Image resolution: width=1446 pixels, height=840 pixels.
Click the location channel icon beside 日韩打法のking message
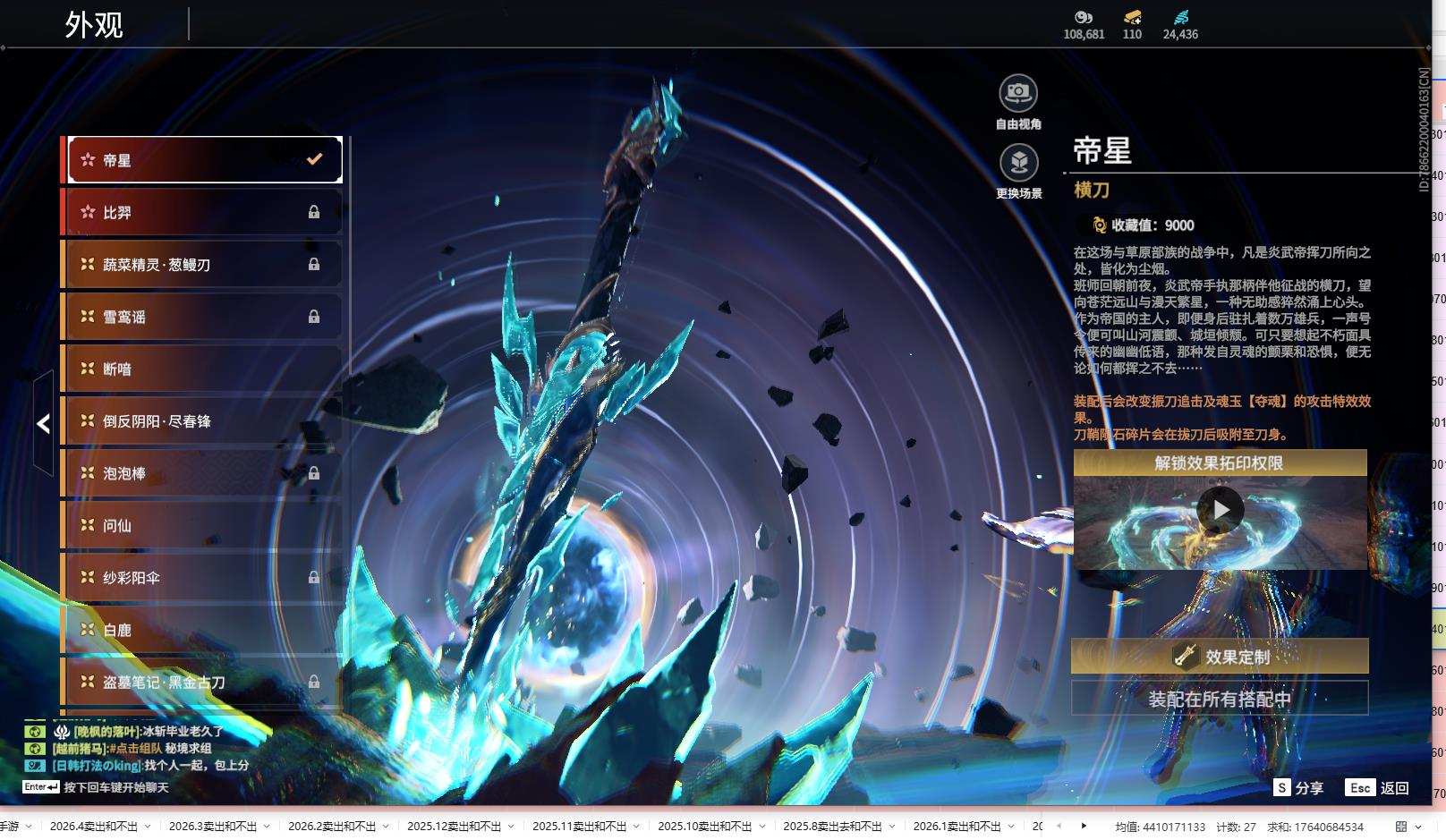click(34, 765)
